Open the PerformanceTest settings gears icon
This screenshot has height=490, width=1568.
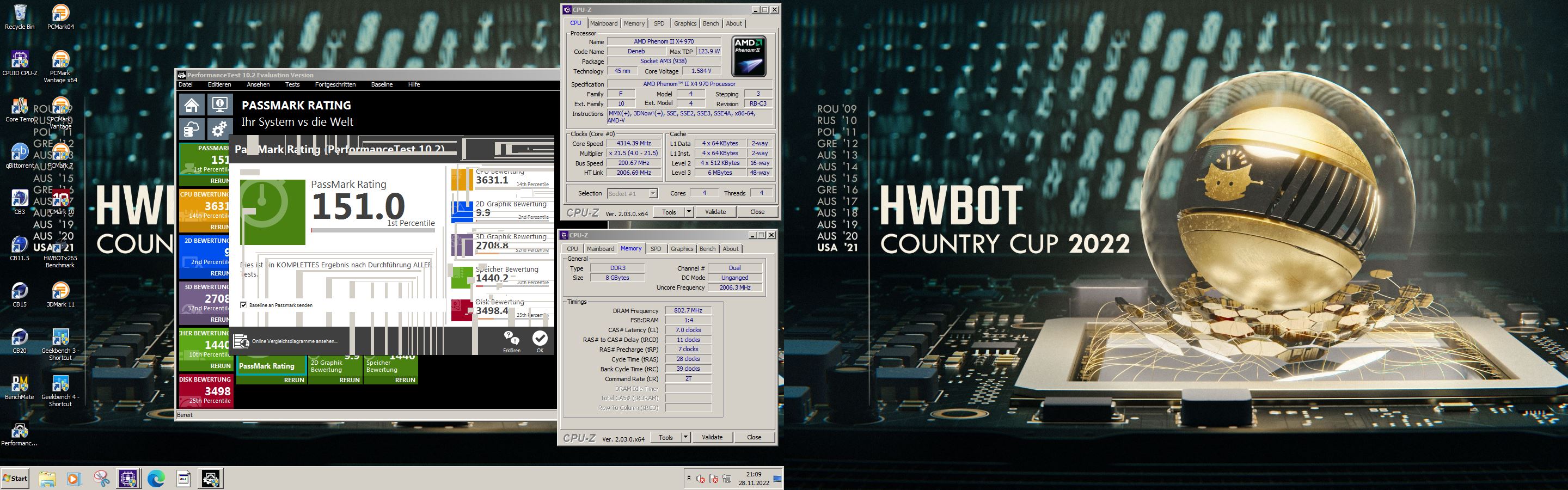click(x=220, y=129)
